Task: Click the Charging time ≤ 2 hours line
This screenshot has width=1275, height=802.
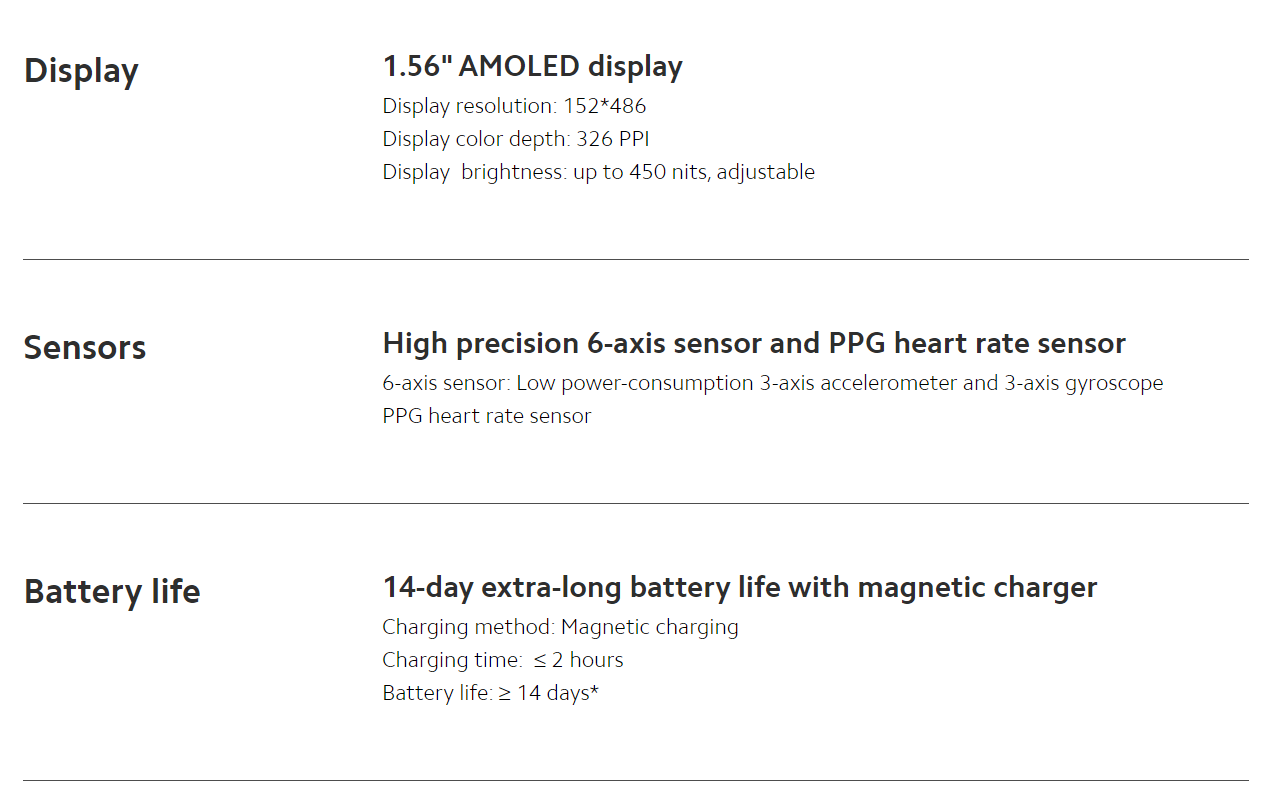Action: click(x=503, y=660)
